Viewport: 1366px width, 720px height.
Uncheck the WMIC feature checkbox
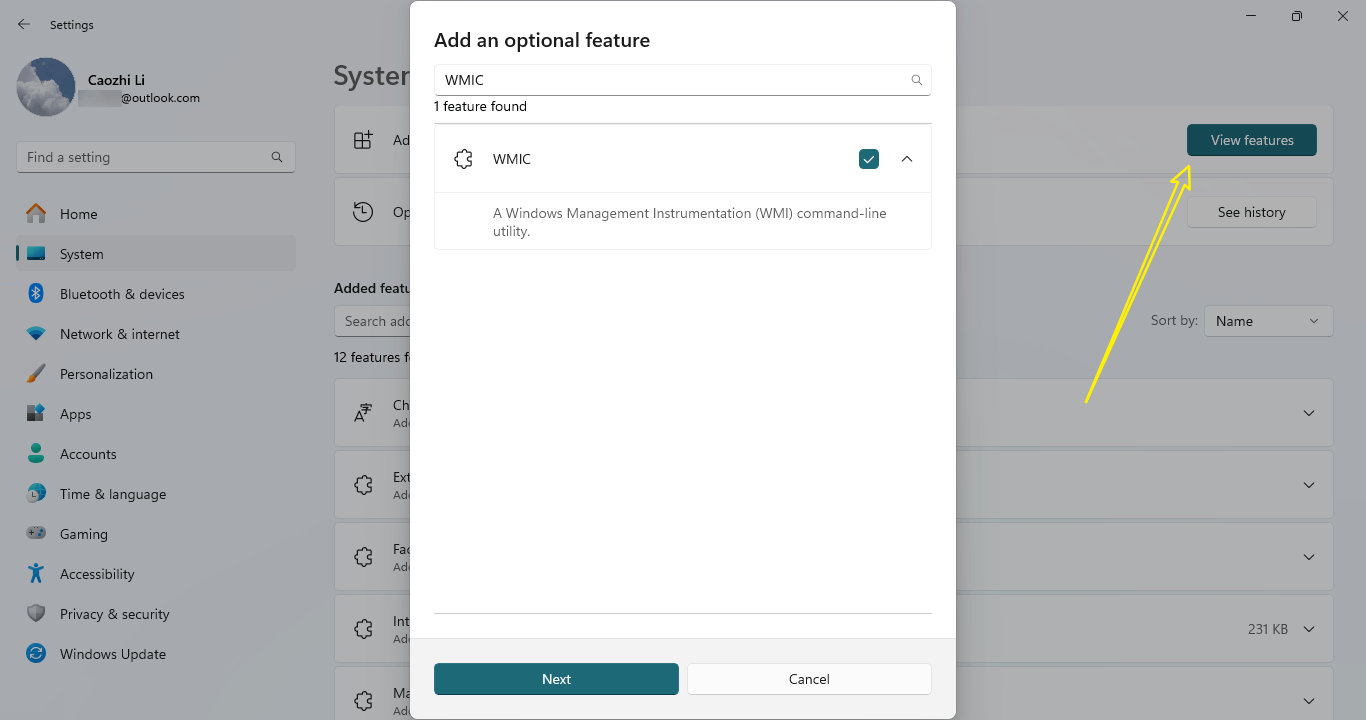pyautogui.click(x=868, y=159)
